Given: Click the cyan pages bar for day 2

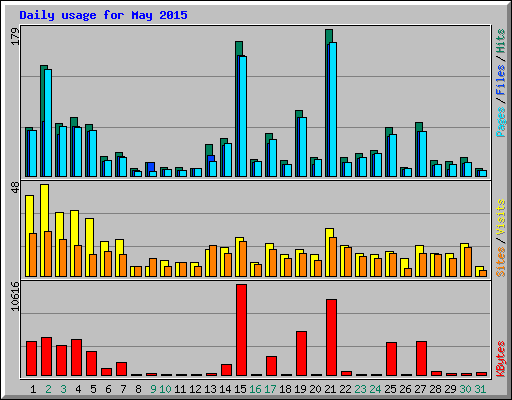Looking at the screenshot, I should coord(48,123).
